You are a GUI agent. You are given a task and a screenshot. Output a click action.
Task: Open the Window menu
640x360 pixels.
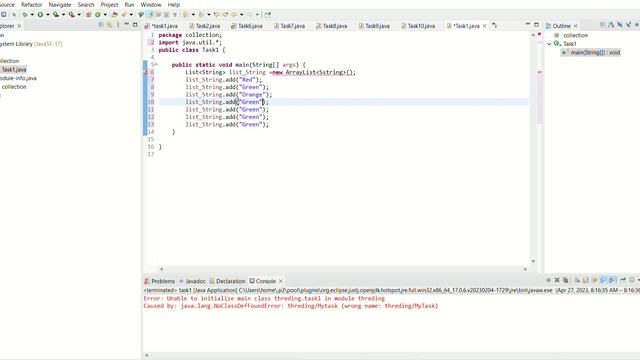point(151,4)
